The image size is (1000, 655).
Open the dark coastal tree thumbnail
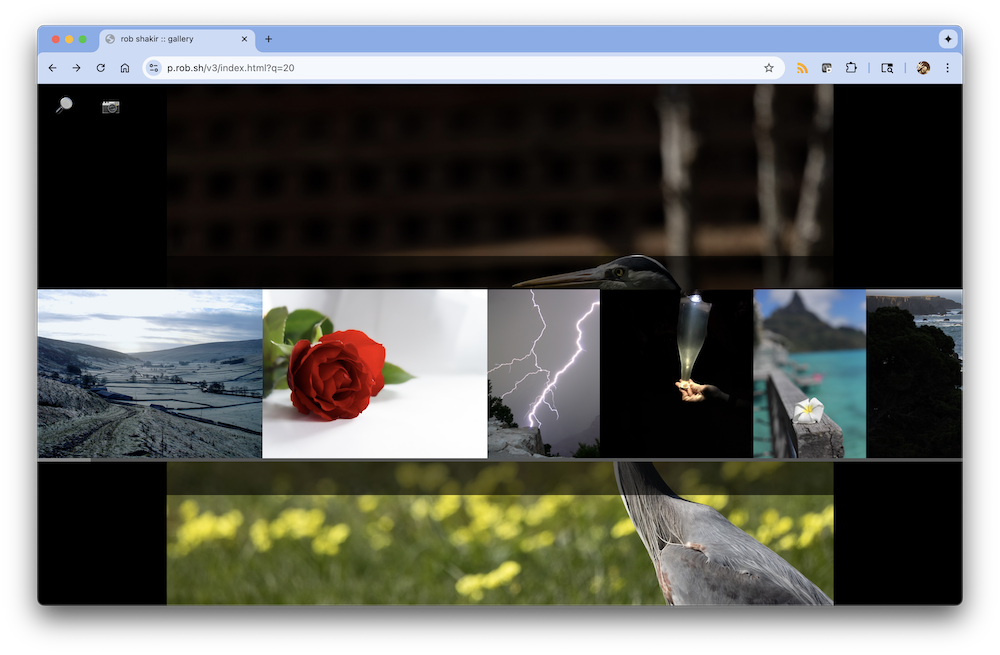(x=915, y=374)
